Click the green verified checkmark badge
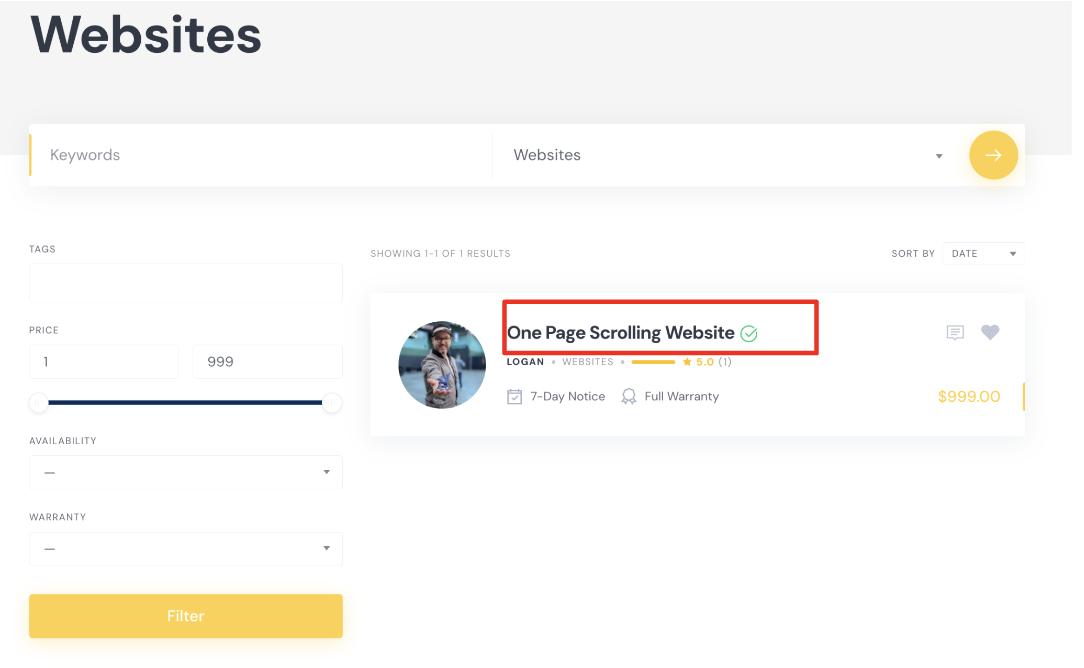The height and width of the screenshot is (668, 1084). click(x=749, y=334)
